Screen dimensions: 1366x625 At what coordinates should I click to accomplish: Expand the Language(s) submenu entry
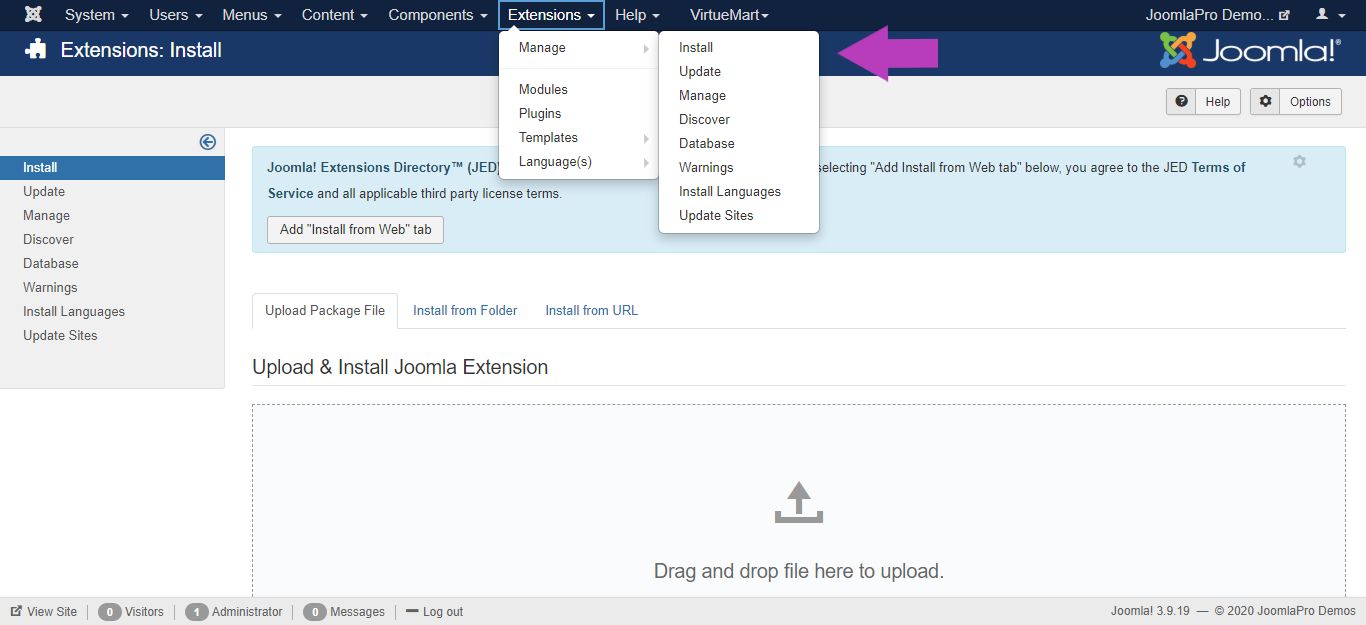578,162
